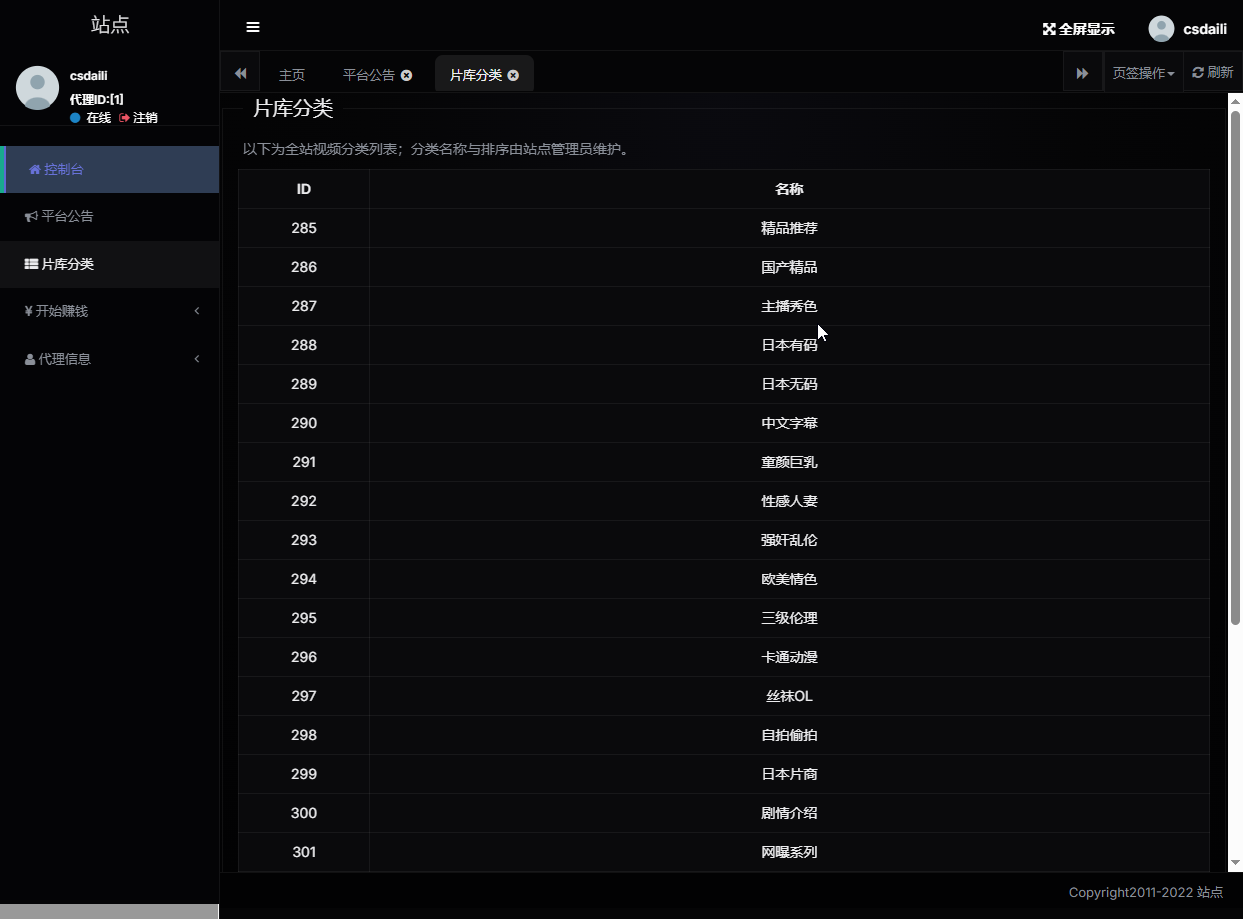This screenshot has height=919, width=1243.
Task: Click the 在线 online status indicator
Action: [91, 118]
